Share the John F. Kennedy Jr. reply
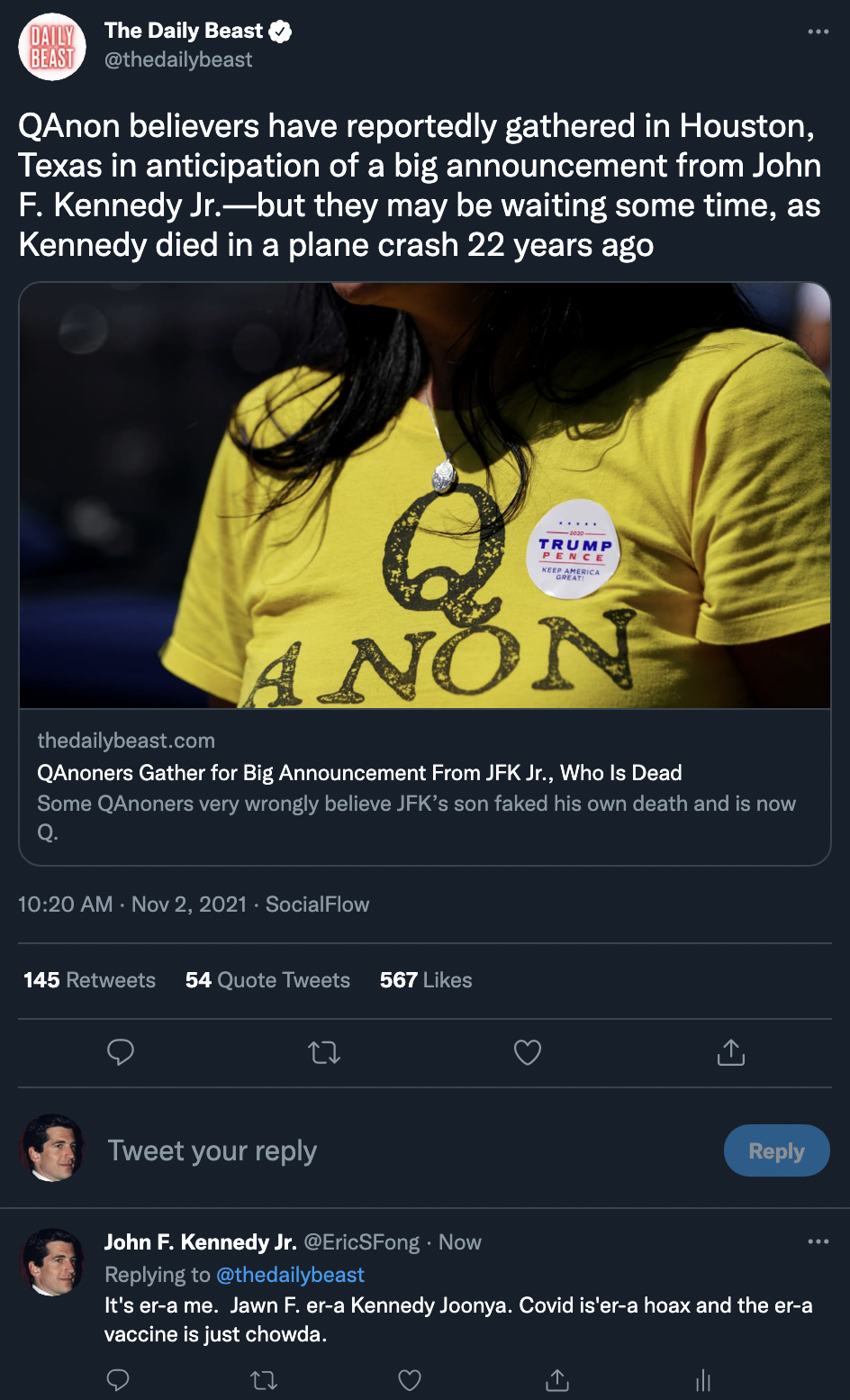The height and width of the screenshot is (1400, 850). (x=557, y=1379)
